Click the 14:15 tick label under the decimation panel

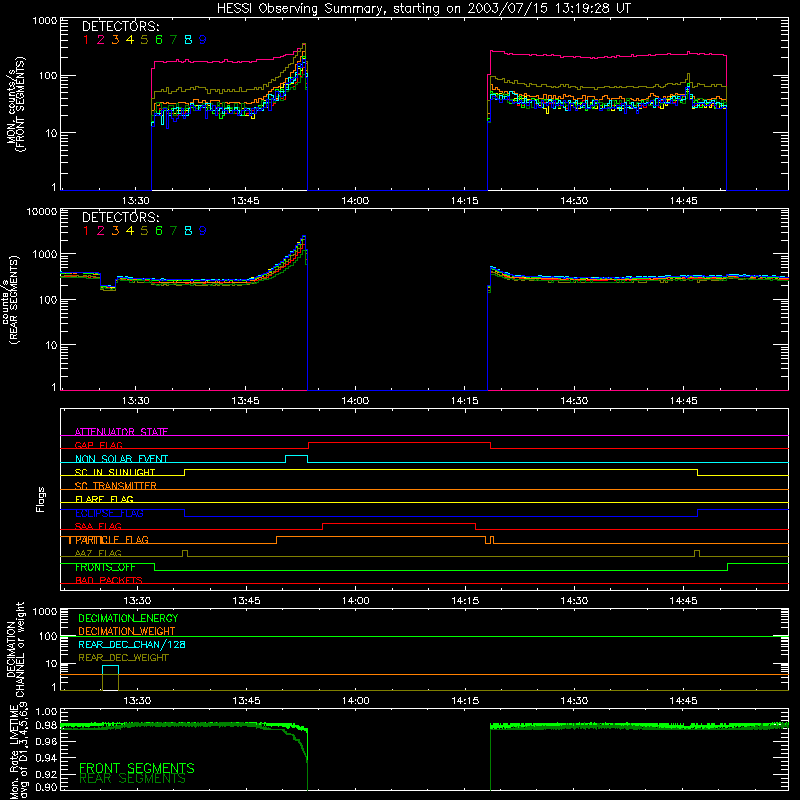[465, 701]
